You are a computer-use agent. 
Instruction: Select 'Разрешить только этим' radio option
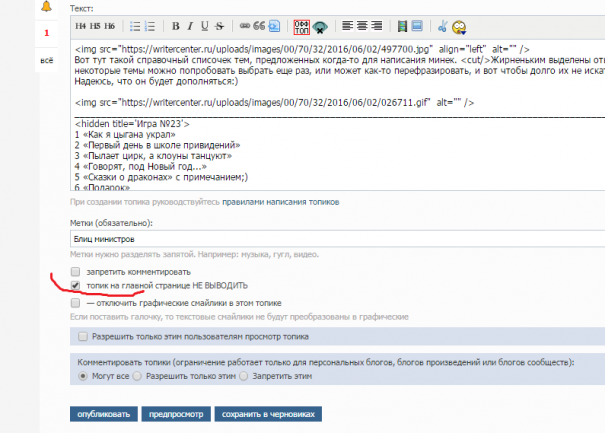coord(139,376)
